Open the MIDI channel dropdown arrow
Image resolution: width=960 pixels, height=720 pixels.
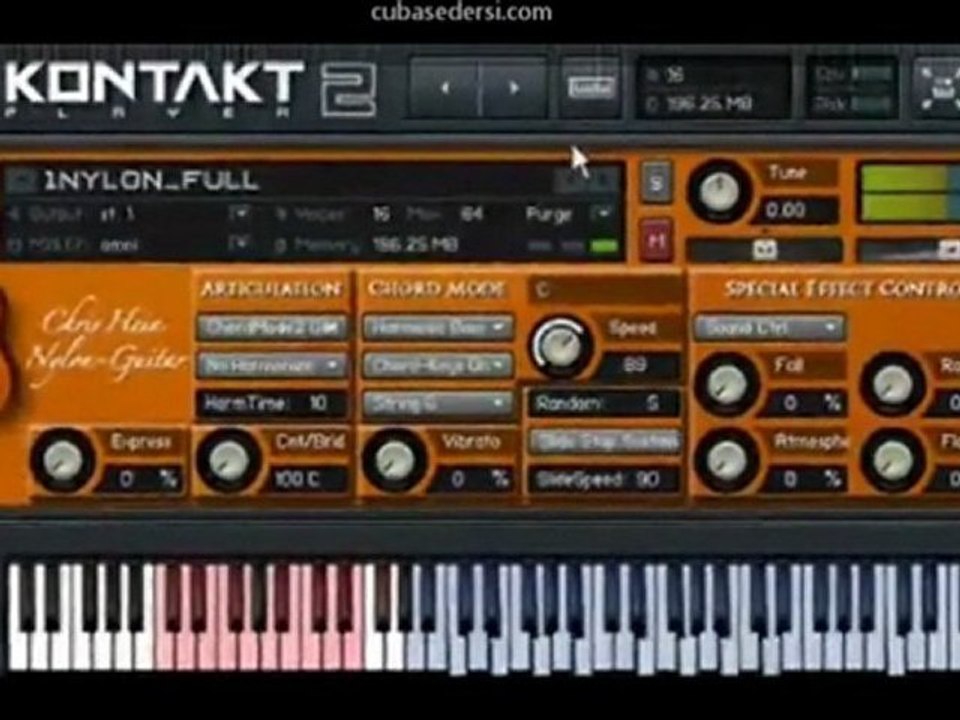tap(239, 244)
